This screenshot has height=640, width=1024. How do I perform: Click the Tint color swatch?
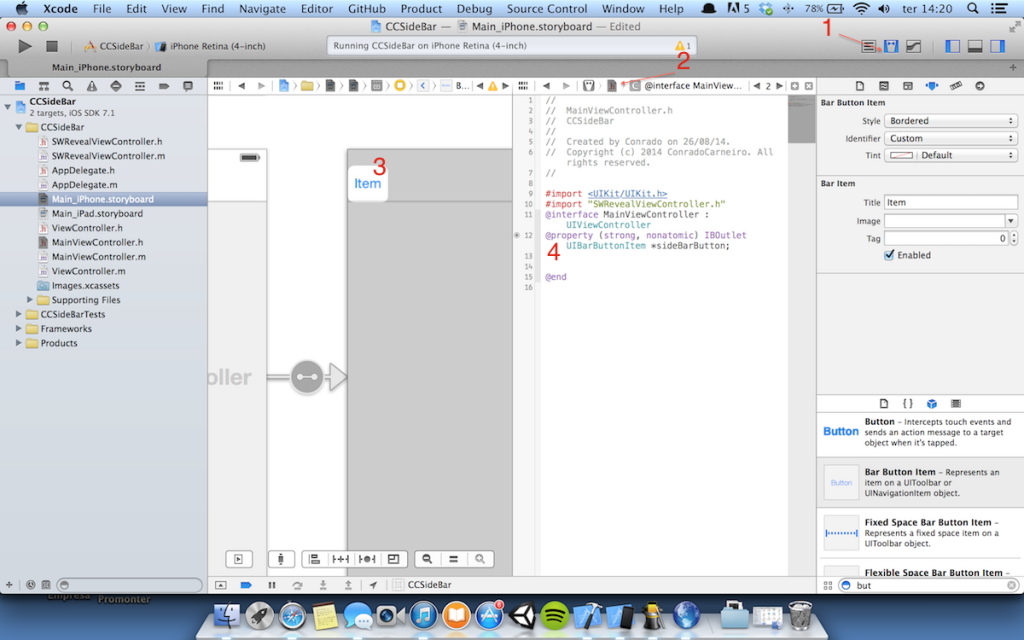901,156
